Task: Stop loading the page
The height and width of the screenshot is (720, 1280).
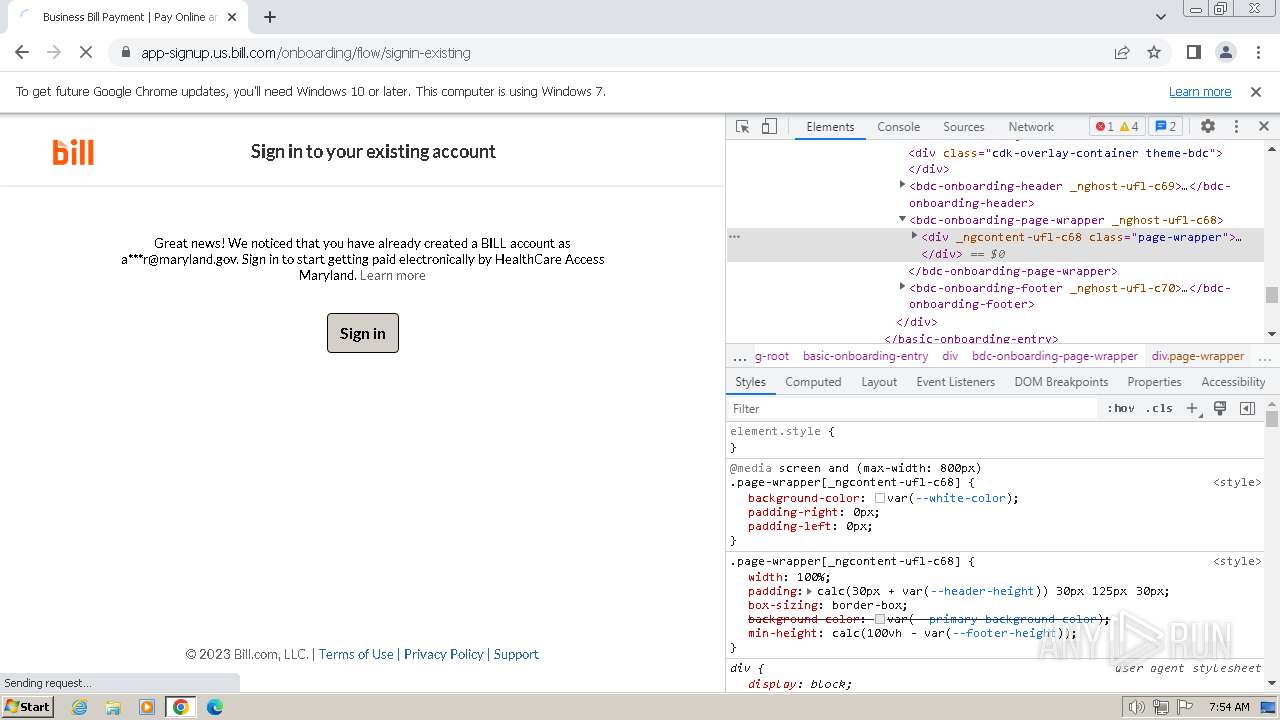Action: [85, 52]
